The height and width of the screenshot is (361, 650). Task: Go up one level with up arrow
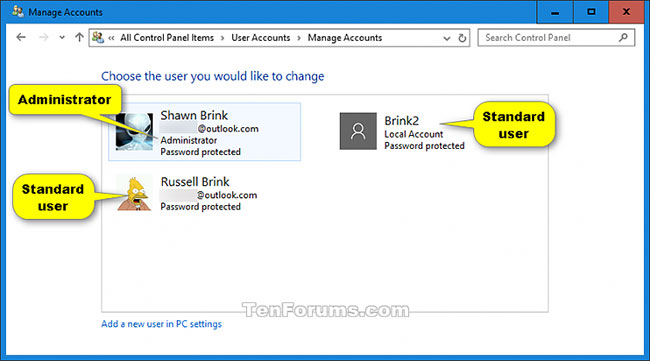point(79,37)
